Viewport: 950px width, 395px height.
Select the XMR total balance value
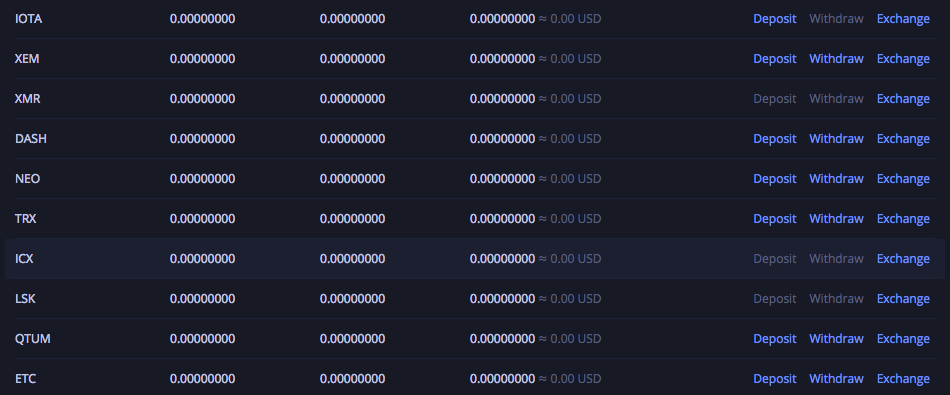point(502,99)
